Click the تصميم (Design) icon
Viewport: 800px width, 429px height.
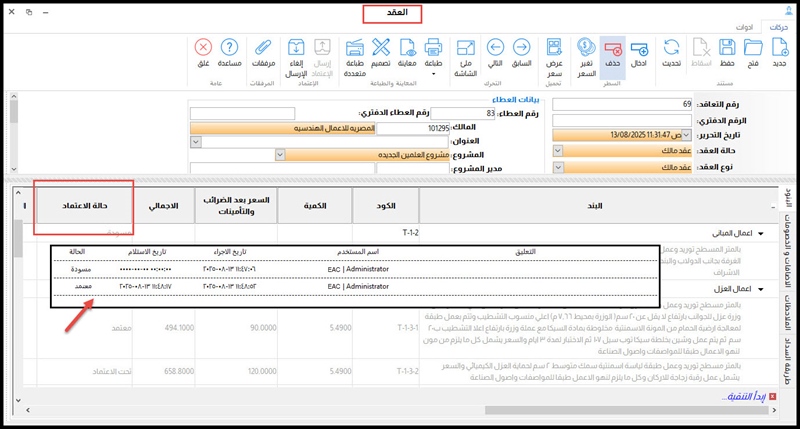(381, 47)
